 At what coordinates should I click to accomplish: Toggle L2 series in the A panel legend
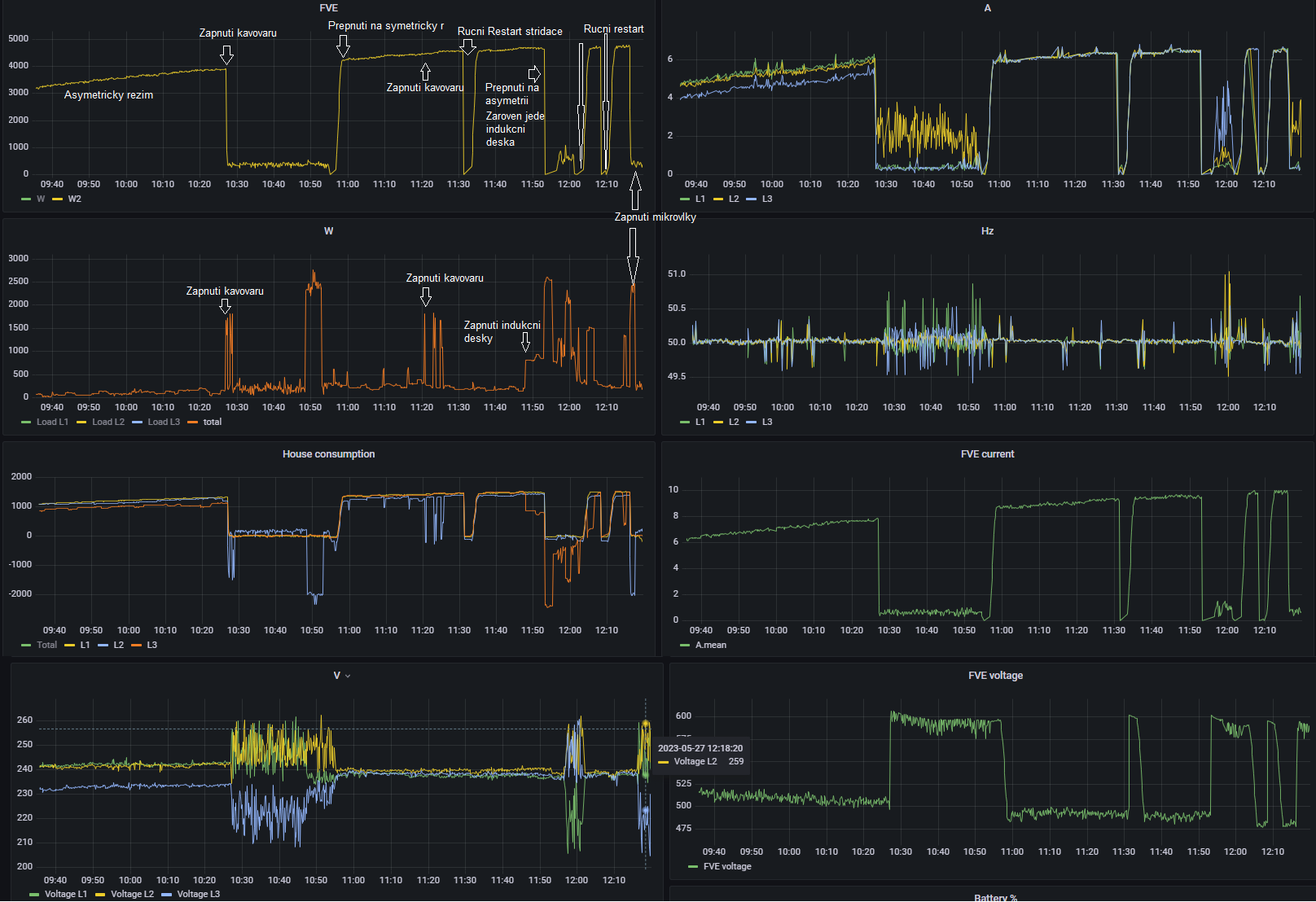[x=734, y=199]
